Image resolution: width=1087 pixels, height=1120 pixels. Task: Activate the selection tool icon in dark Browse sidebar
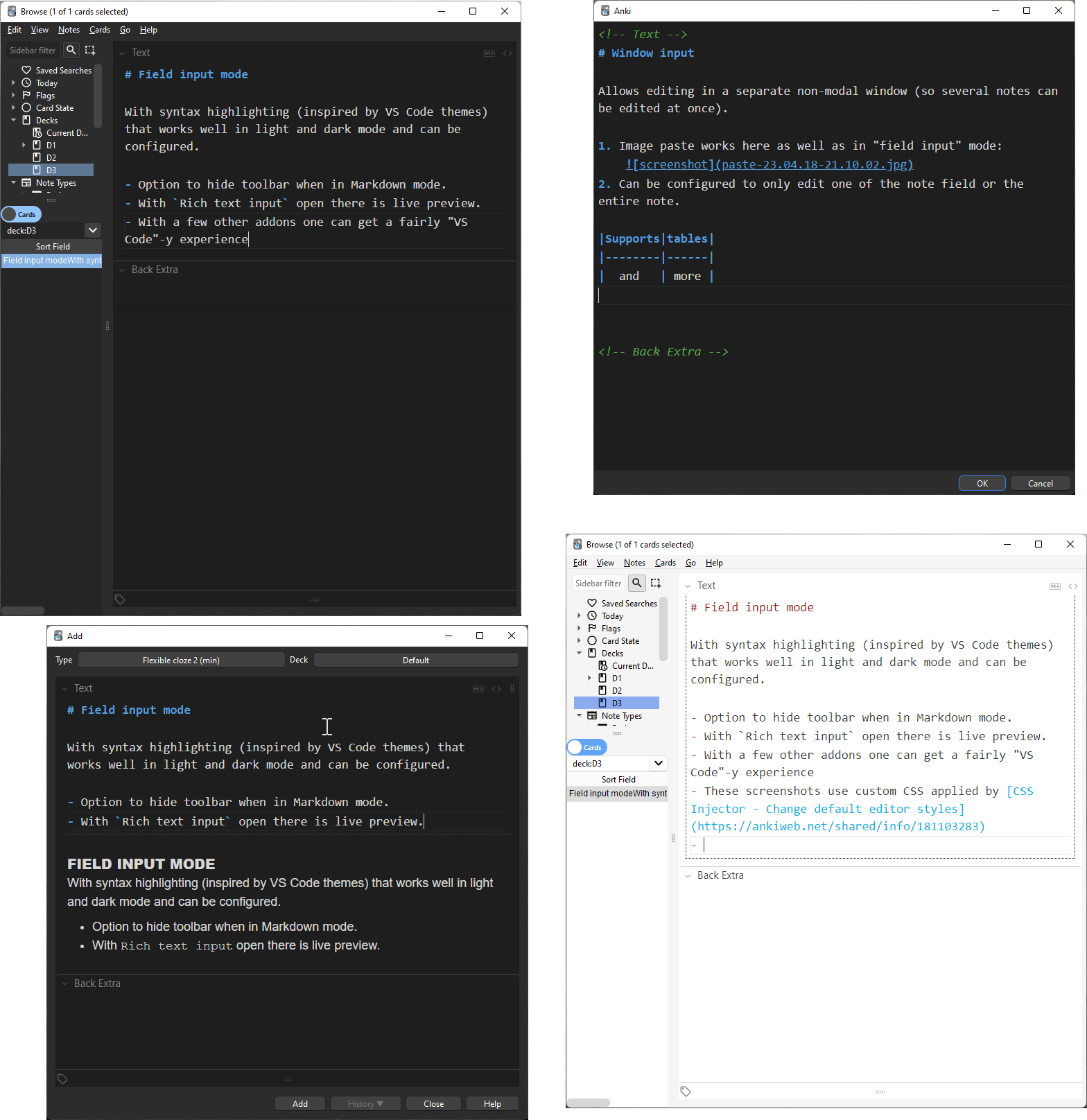(90, 50)
